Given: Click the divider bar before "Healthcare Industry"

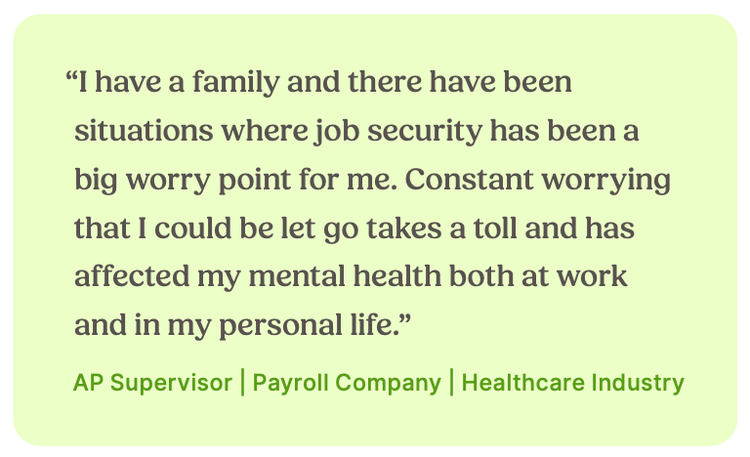Looking at the screenshot, I should pyautogui.click(x=452, y=382).
